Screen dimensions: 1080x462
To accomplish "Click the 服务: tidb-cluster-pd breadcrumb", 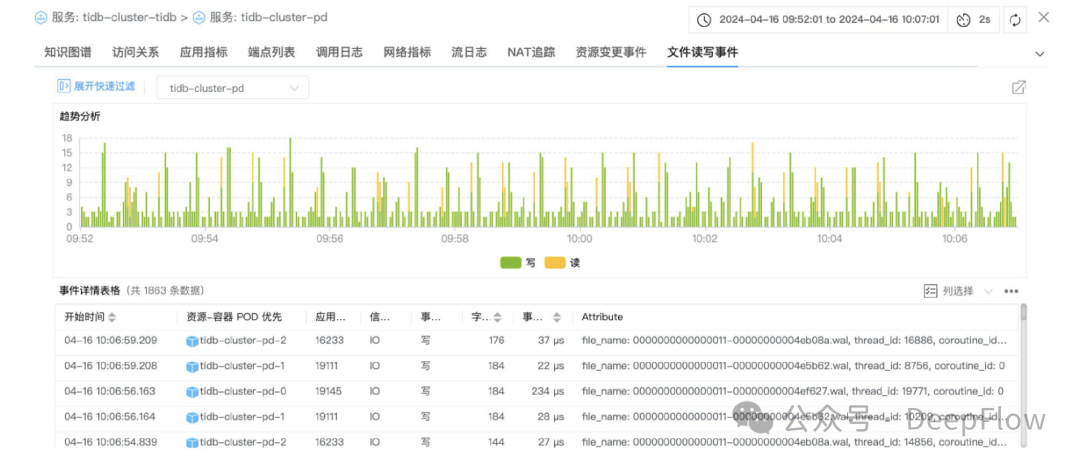I will [x=268, y=18].
